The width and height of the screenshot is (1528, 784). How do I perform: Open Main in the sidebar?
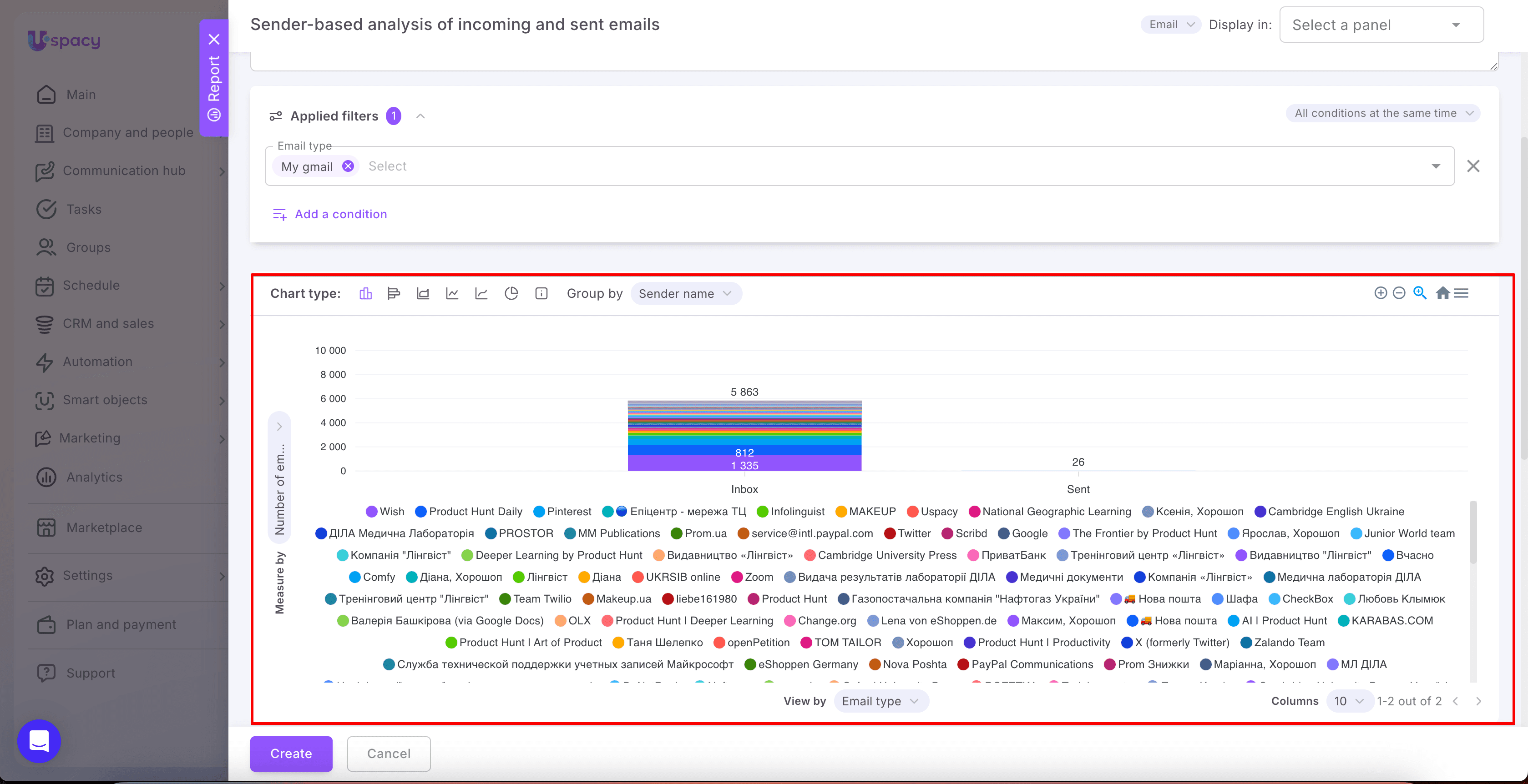[81, 95]
